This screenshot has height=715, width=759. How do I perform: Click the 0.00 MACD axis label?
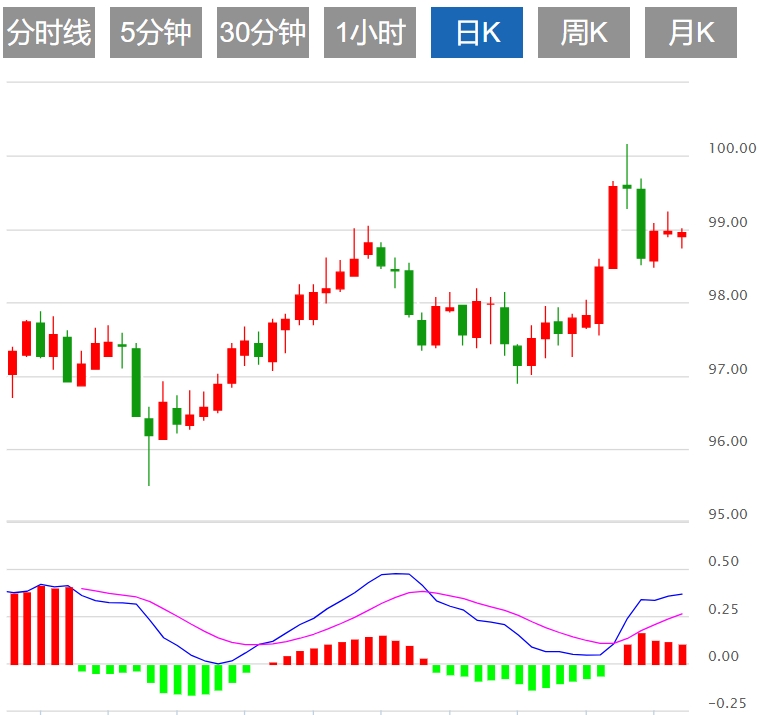[723, 656]
